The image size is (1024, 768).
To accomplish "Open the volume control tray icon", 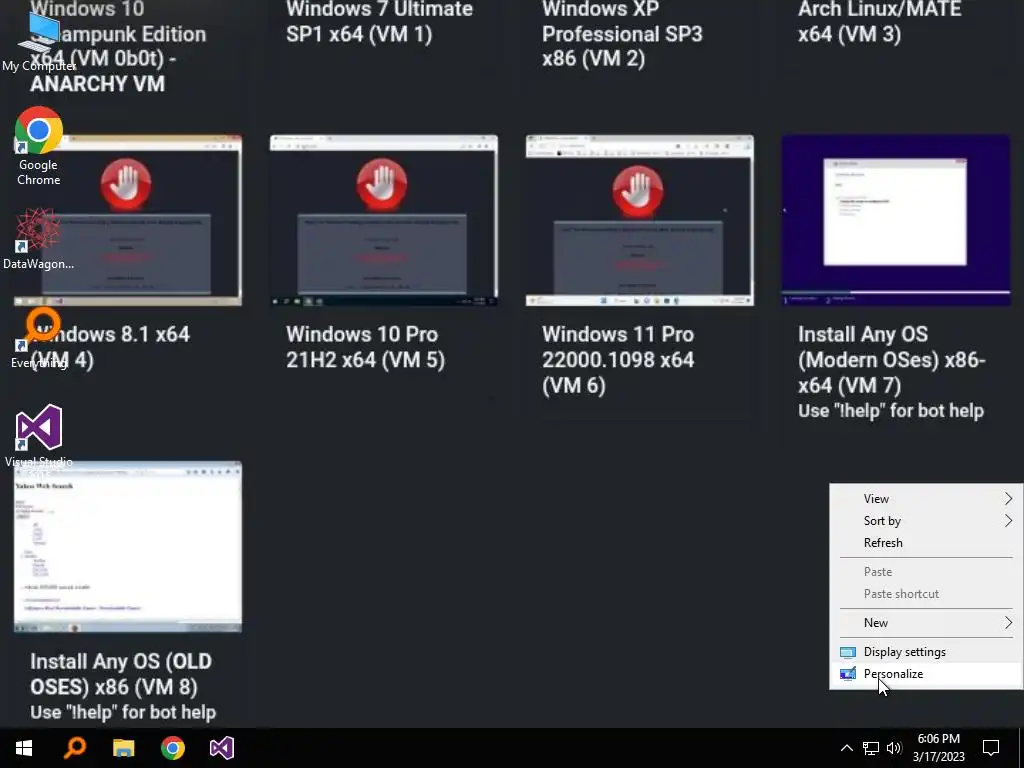I will point(894,748).
